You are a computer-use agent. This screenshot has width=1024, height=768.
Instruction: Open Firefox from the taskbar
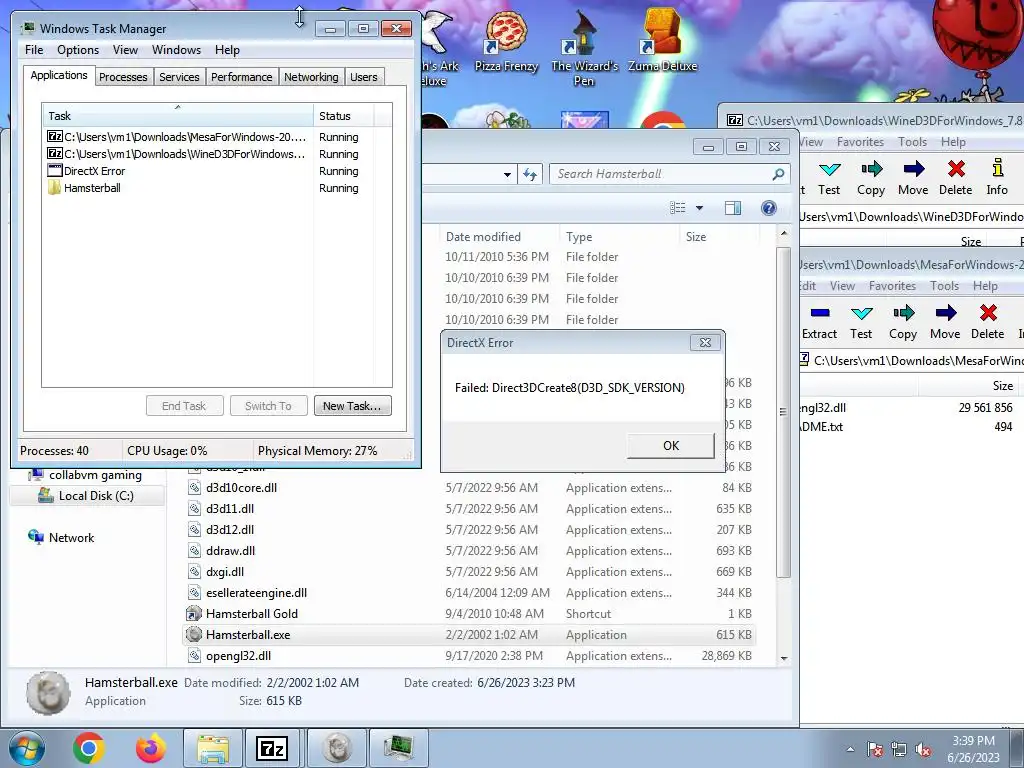tap(151, 748)
